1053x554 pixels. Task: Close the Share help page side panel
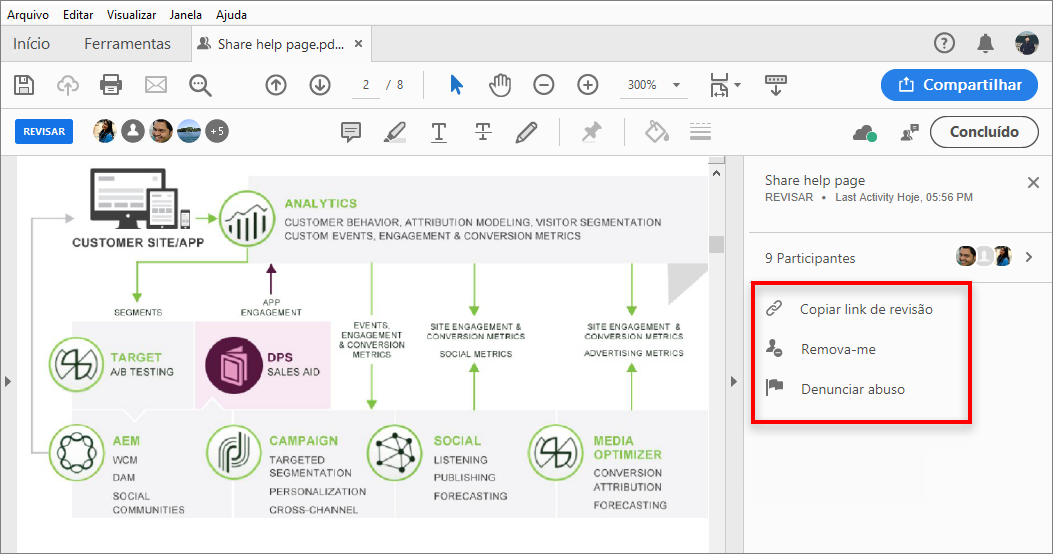(1033, 183)
